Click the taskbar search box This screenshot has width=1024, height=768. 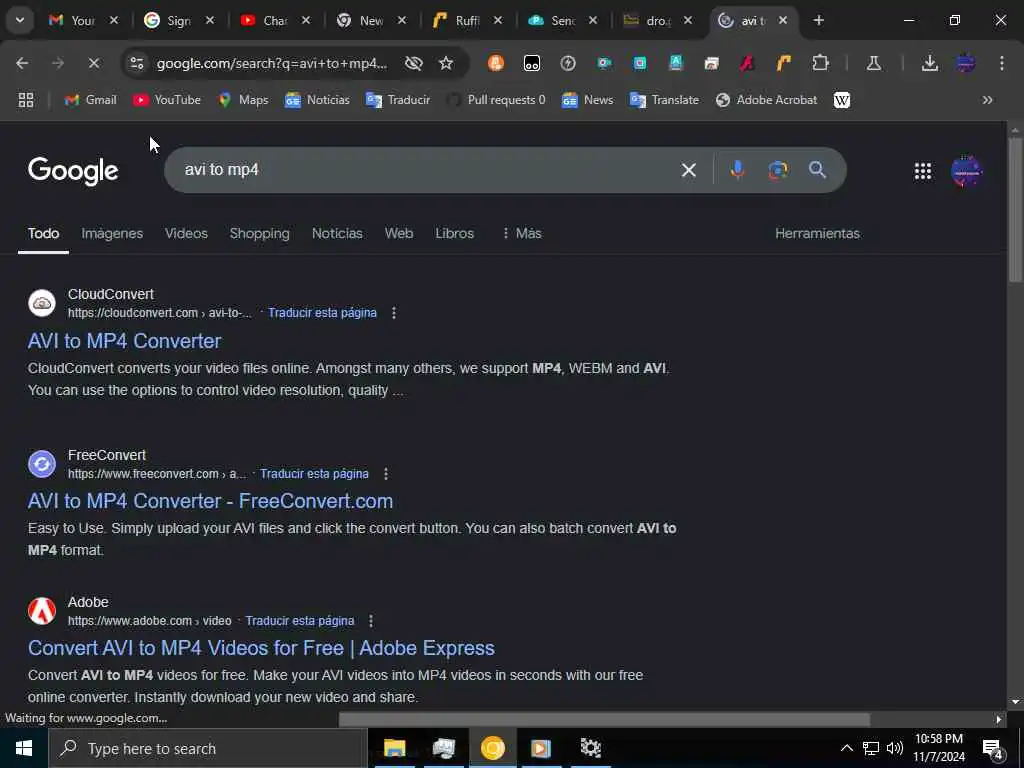pos(208,748)
